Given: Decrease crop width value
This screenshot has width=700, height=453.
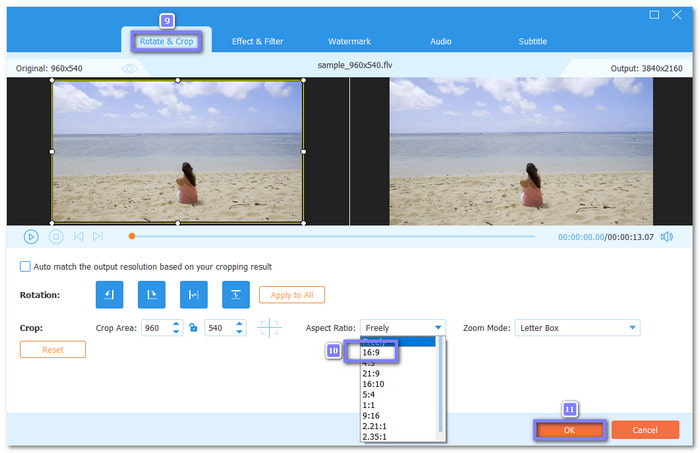Looking at the screenshot, I should tap(176, 332).
